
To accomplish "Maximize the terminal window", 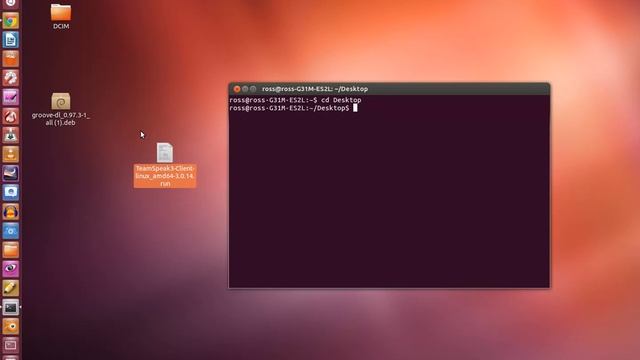I will (x=253, y=89).
